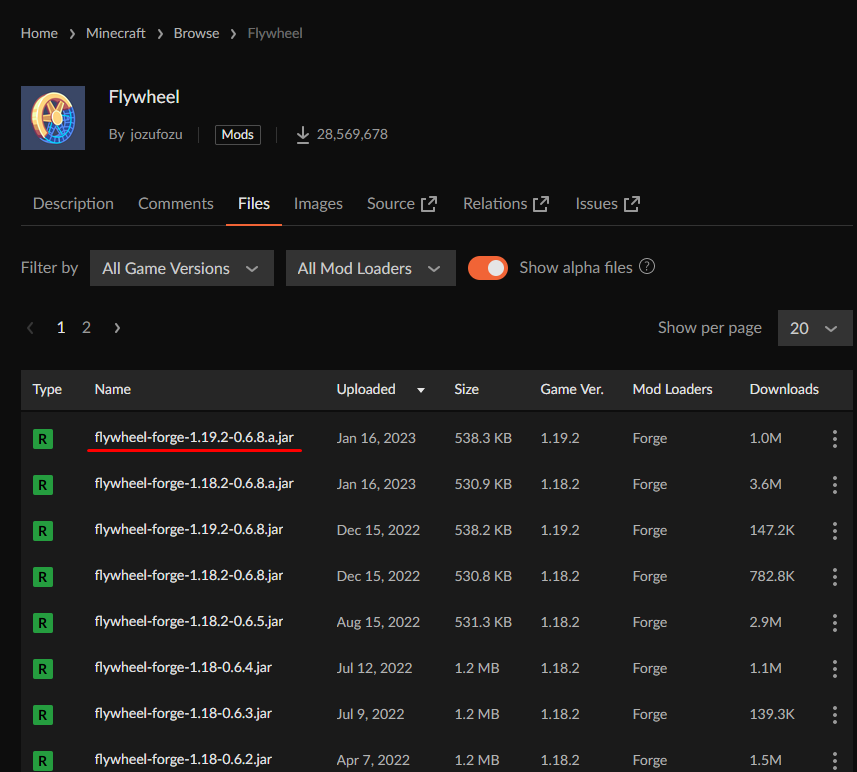Select page 1 of files
Viewport: 857px width, 772px height.
tap(61, 327)
